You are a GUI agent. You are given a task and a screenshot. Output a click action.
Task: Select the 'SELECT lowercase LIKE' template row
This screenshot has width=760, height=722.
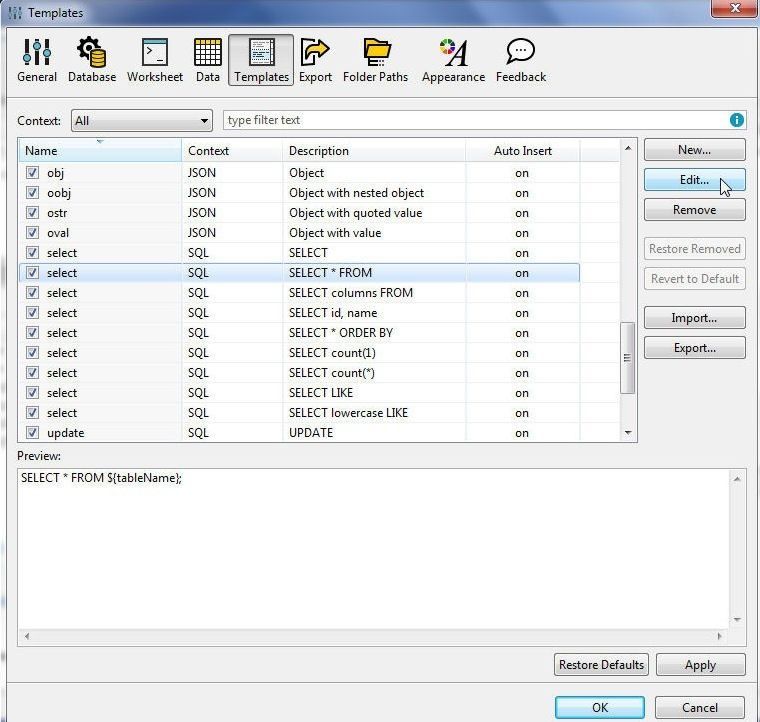299,413
